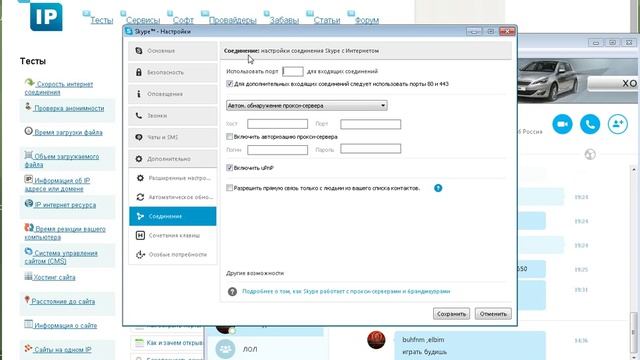Open Проверка анонимности link
640x360 pixels.
coord(69,108)
